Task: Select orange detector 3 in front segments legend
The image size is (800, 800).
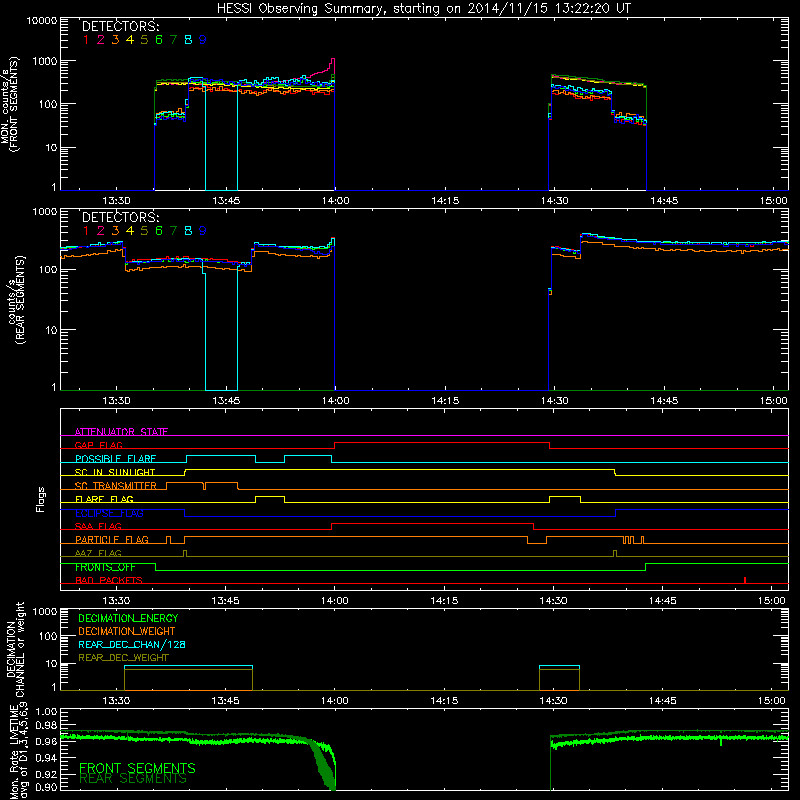Action: pos(115,39)
